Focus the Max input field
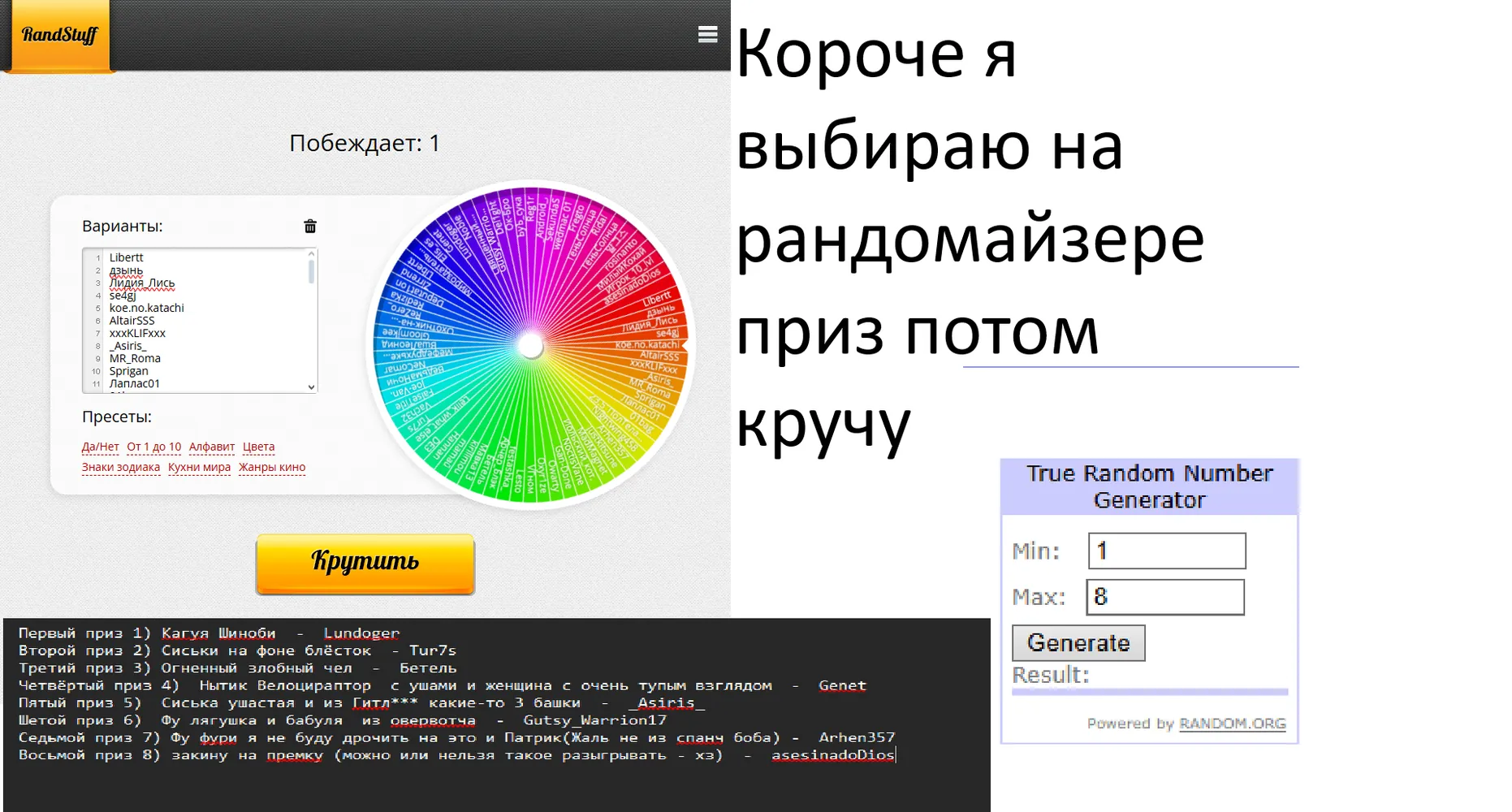 (x=1165, y=597)
